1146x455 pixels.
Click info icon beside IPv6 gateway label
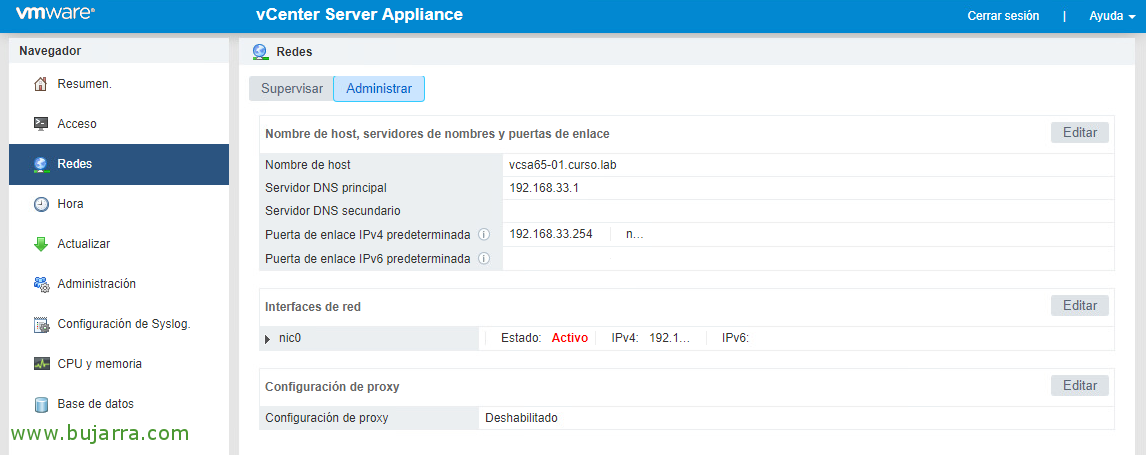(x=484, y=259)
